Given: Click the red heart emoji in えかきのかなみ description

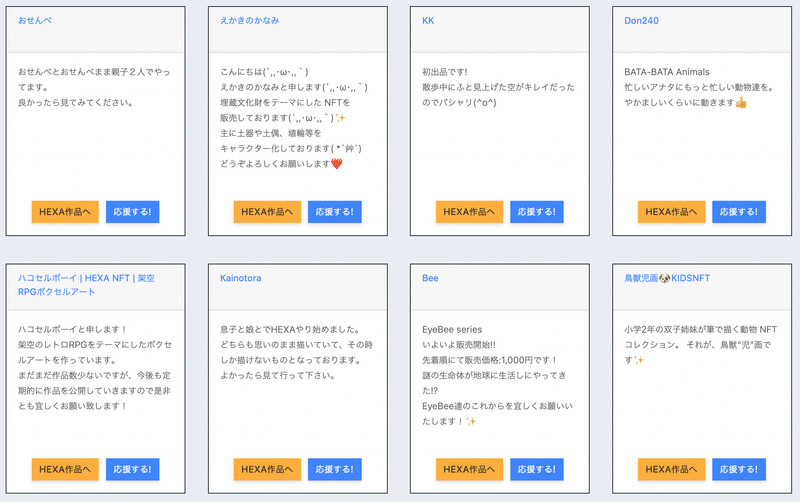Looking at the screenshot, I should pos(337,164).
